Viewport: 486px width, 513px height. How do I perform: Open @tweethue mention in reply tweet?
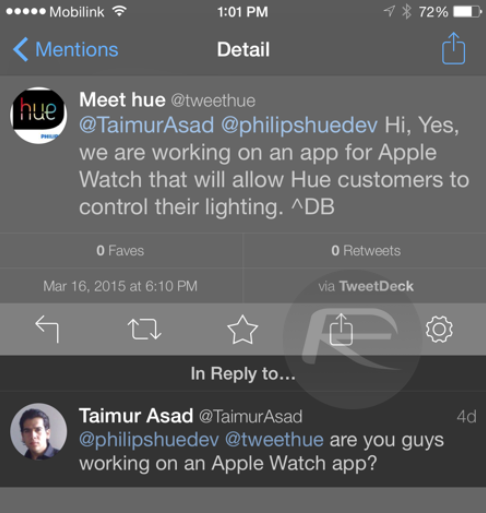tap(274, 440)
